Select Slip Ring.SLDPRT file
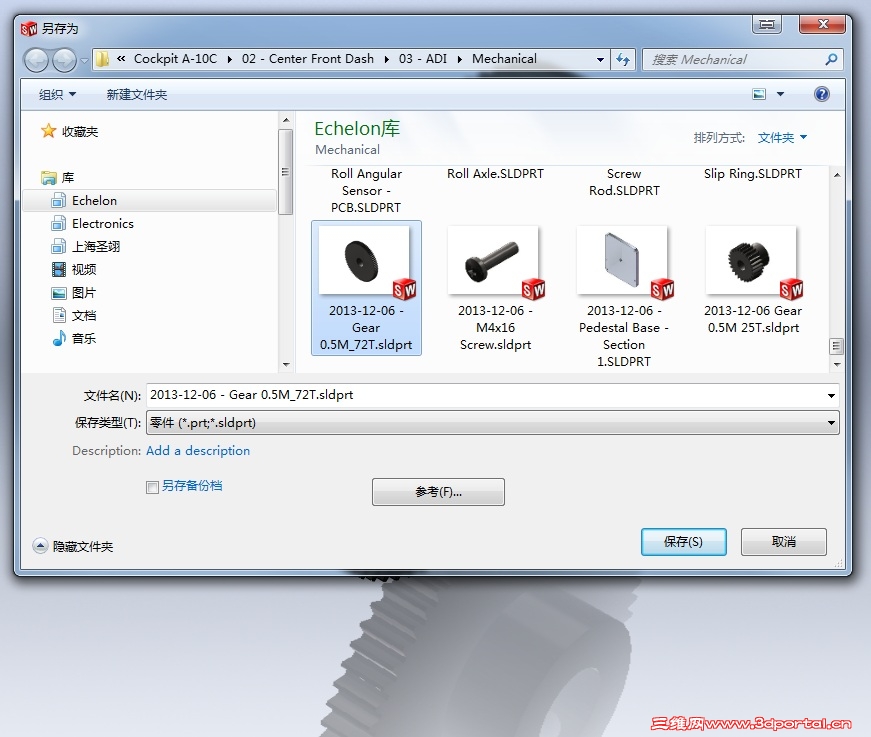This screenshot has height=737, width=871. [x=753, y=174]
